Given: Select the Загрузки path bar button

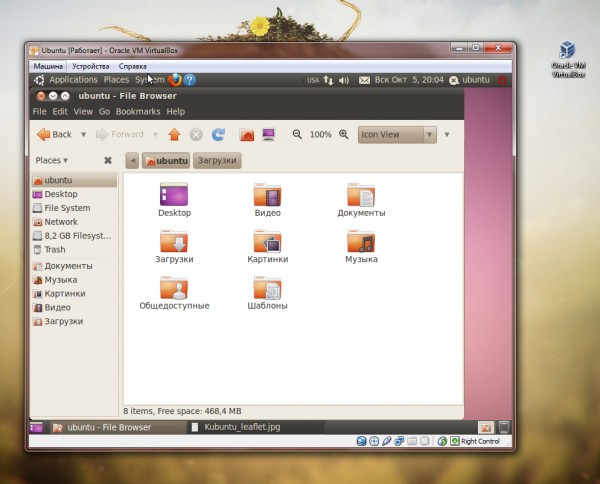Looking at the screenshot, I should 217,160.
